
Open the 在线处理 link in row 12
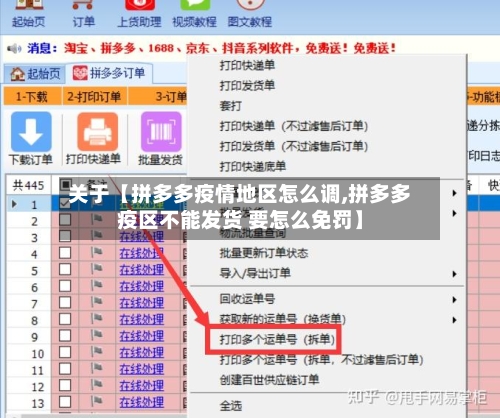point(142,386)
